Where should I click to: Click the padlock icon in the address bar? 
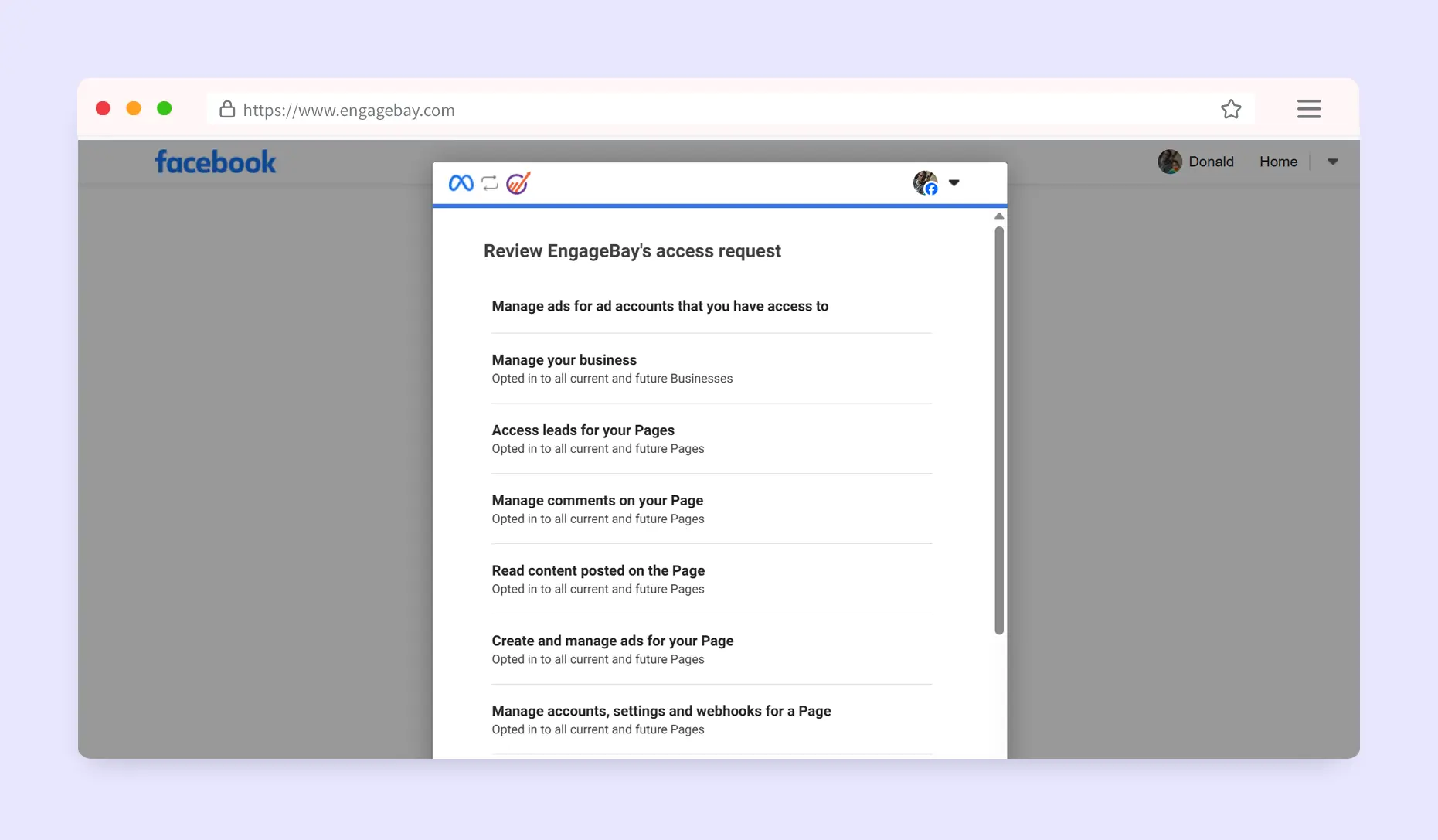pos(226,110)
